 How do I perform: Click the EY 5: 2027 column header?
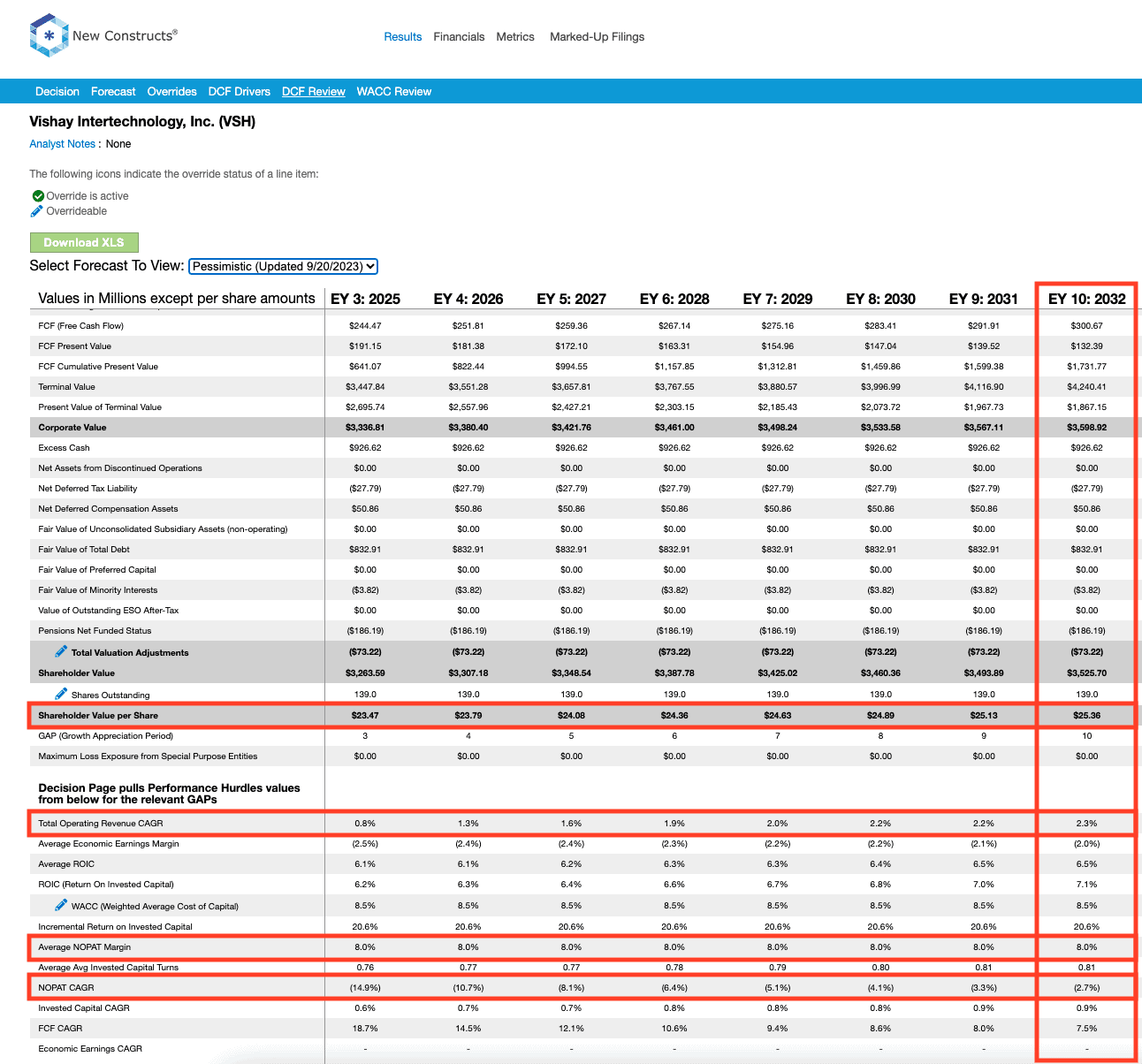click(572, 299)
